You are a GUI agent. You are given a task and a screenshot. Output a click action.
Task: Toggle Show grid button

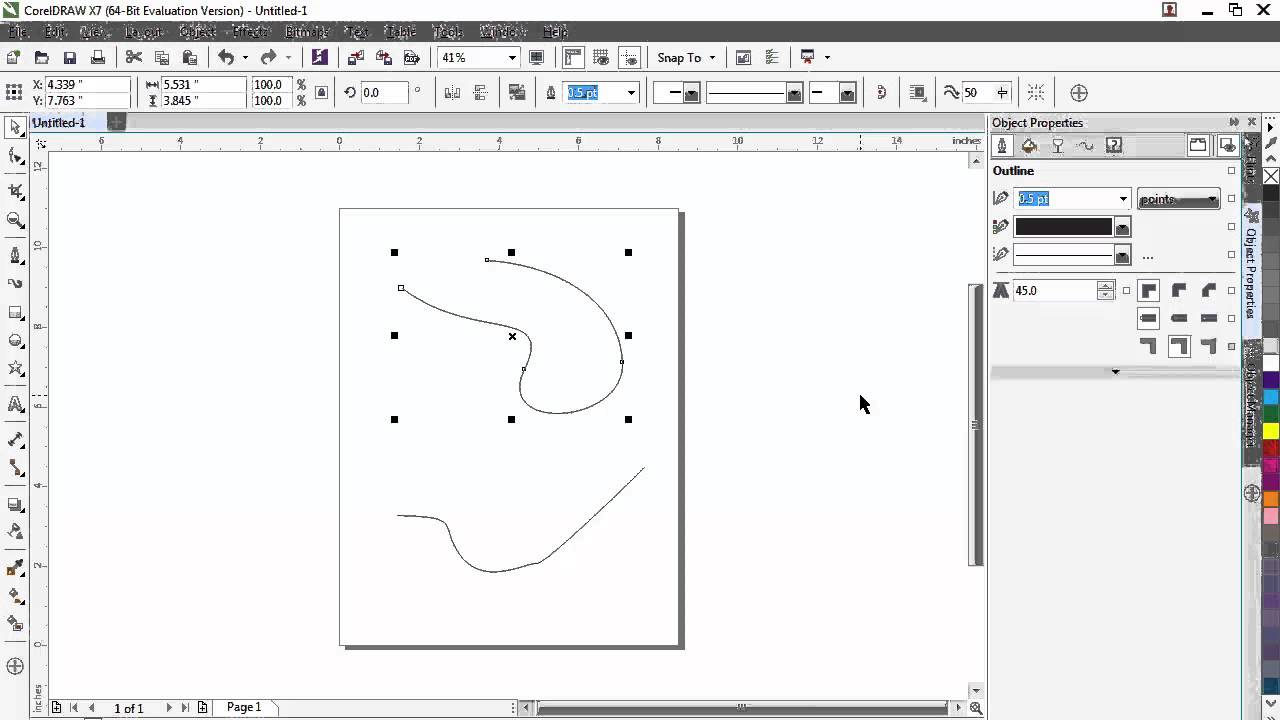[602, 58]
